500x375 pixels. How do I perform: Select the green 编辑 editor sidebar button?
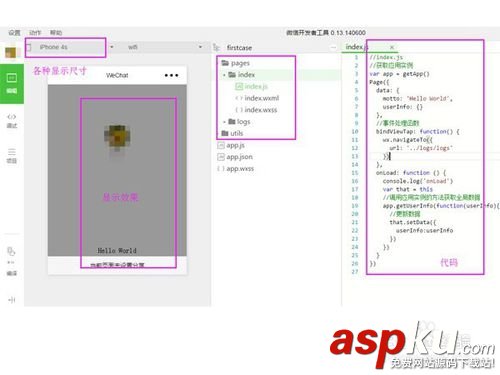point(12,84)
